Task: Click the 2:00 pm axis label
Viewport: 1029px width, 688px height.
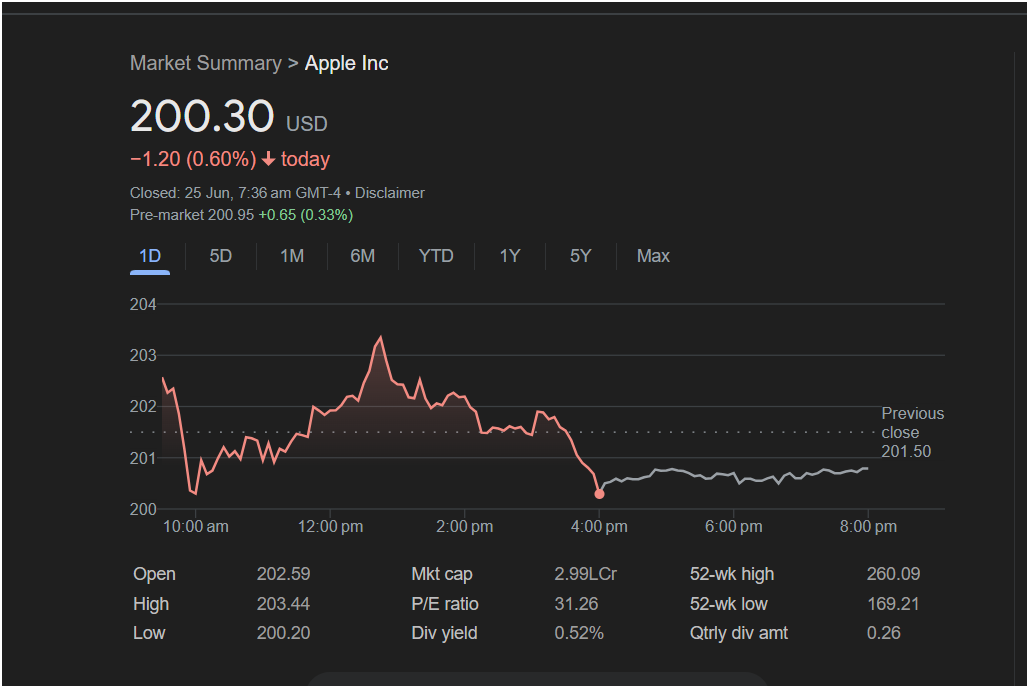Action: coord(465,527)
